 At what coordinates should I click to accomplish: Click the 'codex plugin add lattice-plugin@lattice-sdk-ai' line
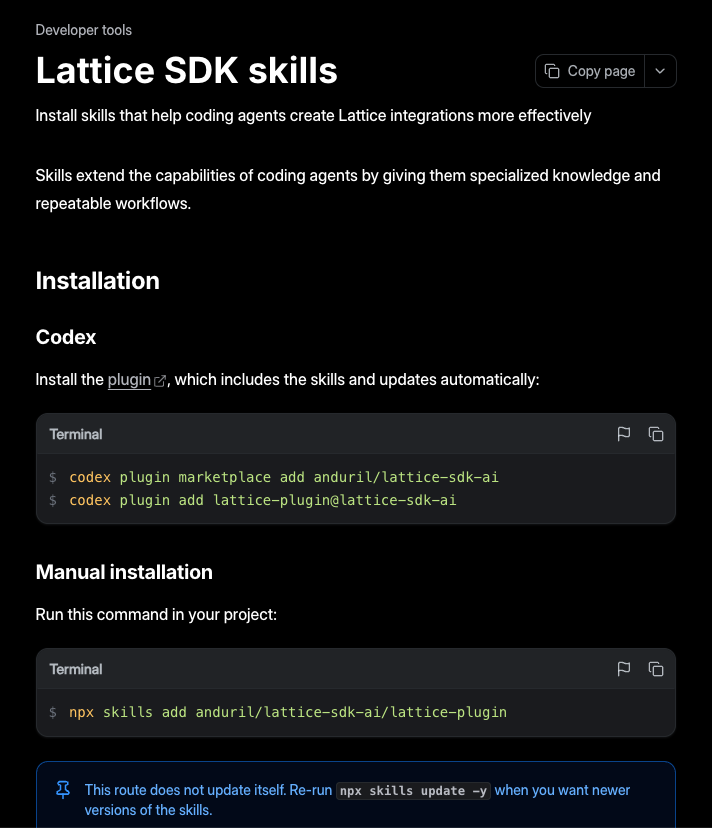coord(263,500)
